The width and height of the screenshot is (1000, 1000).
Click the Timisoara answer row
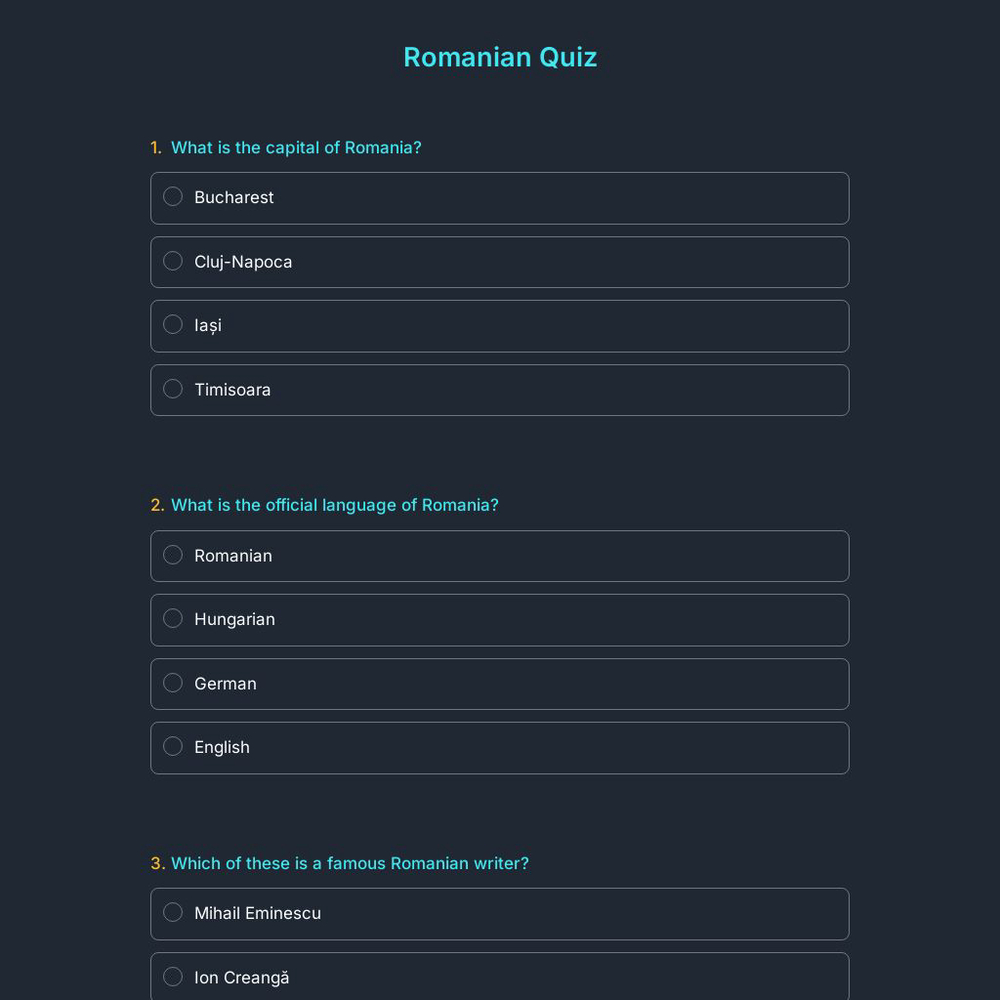(x=500, y=389)
